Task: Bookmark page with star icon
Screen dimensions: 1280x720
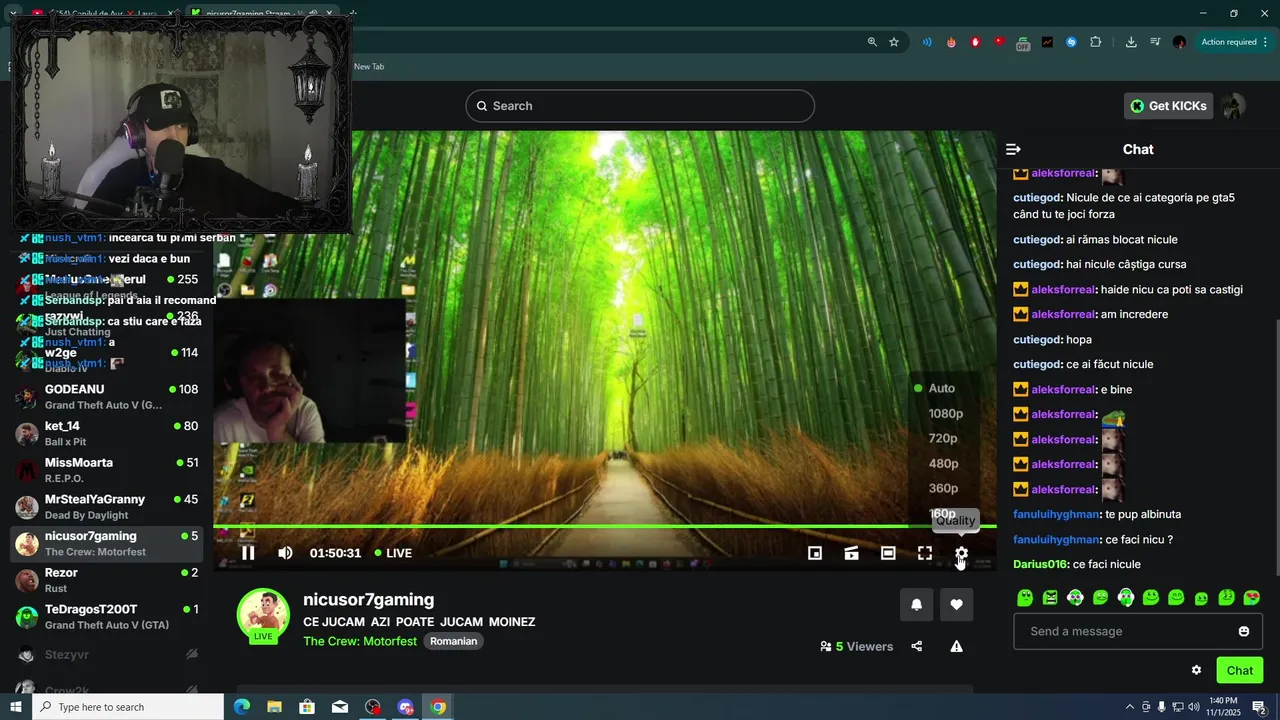Action: coord(894,42)
